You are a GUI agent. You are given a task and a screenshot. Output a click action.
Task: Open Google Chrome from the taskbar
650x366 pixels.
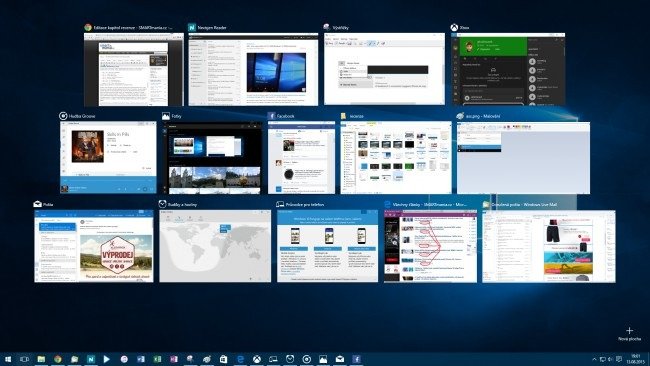click(x=58, y=359)
